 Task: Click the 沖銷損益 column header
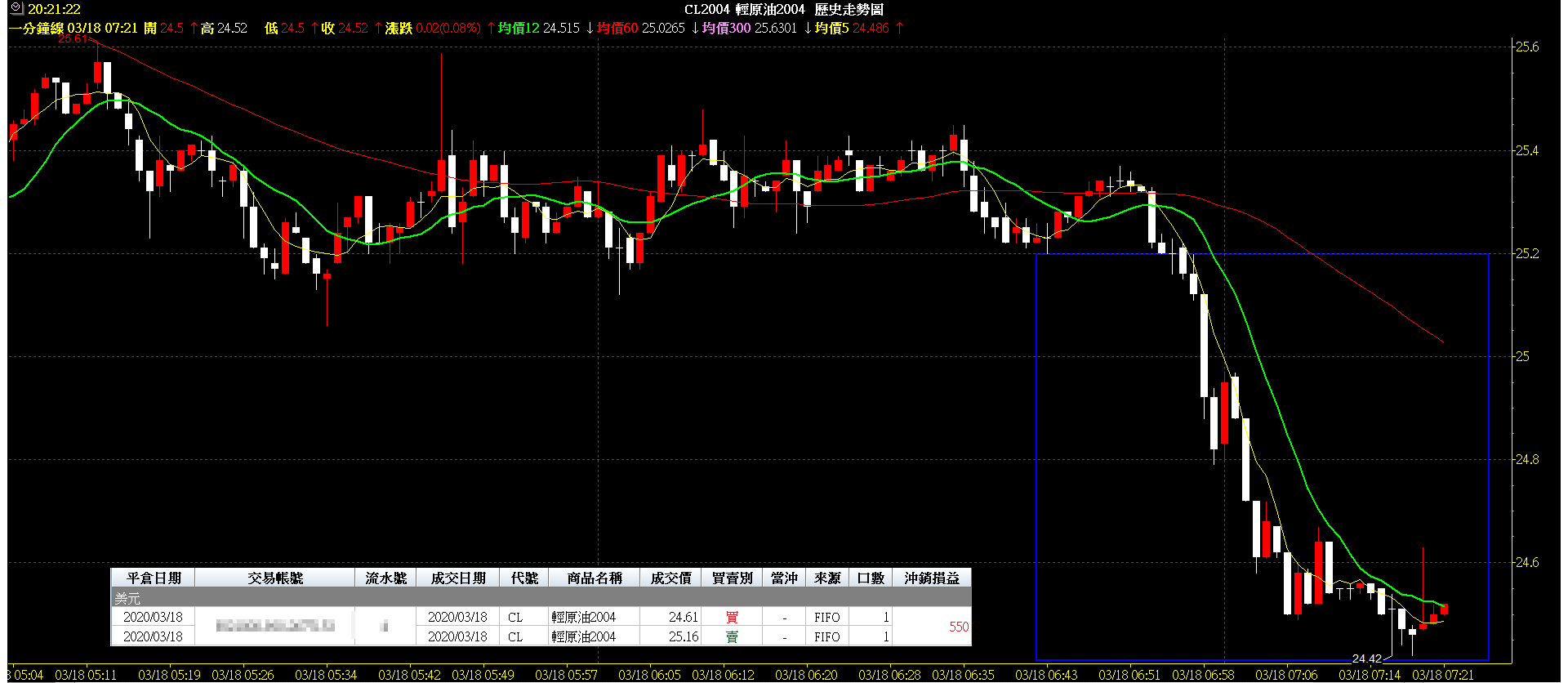(932, 578)
